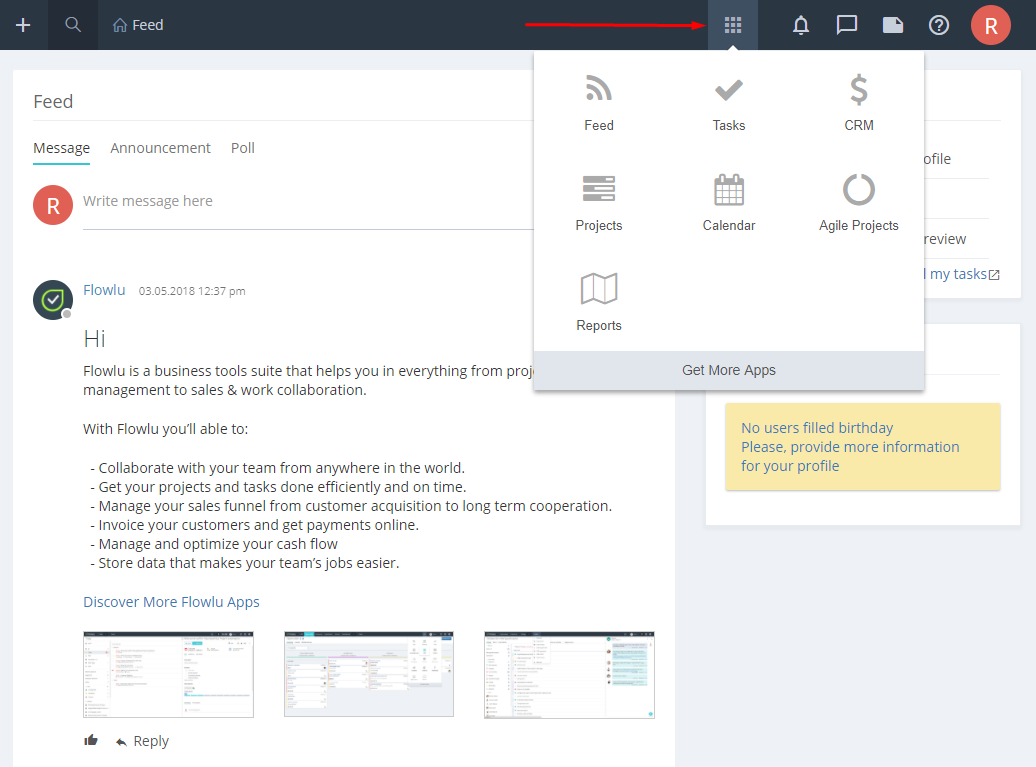Image resolution: width=1036 pixels, height=767 pixels.
Task: Click the composer avatar R
Action: (x=53, y=205)
